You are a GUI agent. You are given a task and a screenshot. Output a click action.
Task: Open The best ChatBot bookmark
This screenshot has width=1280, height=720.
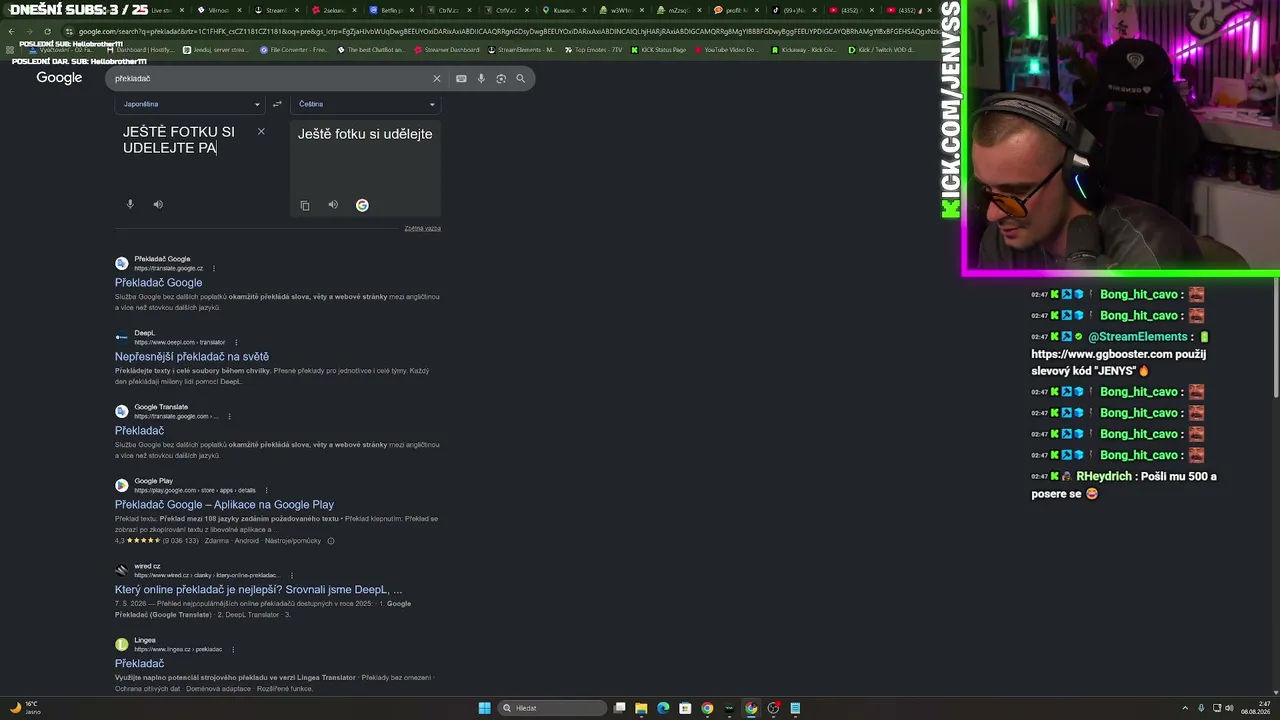tap(371, 49)
